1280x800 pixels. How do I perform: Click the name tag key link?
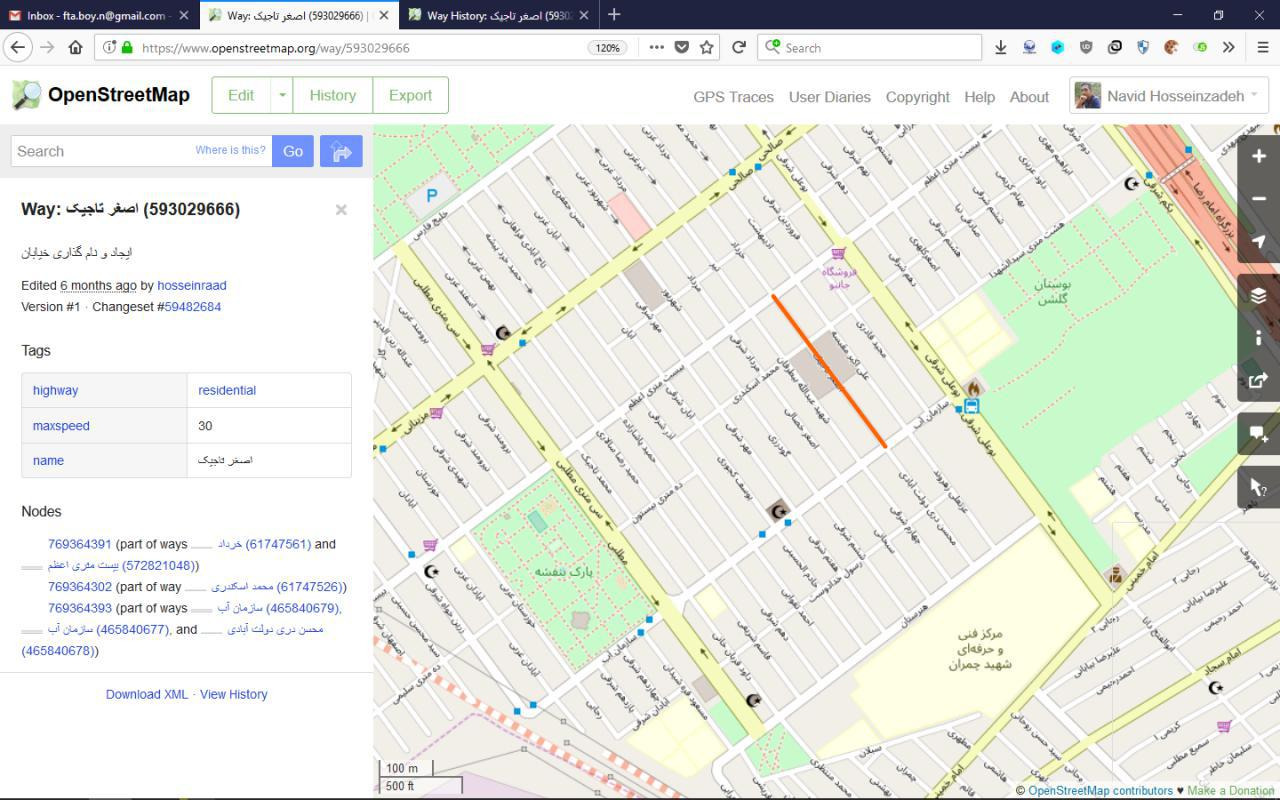48,460
